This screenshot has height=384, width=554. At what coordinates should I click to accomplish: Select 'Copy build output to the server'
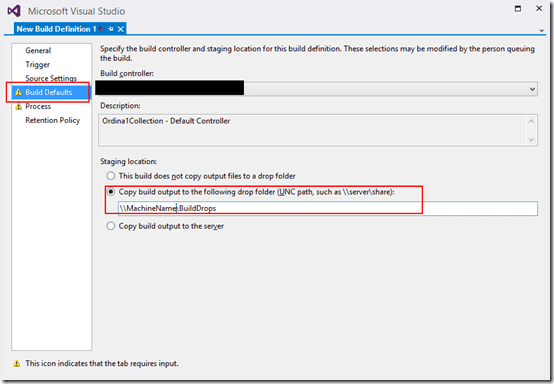point(111,226)
